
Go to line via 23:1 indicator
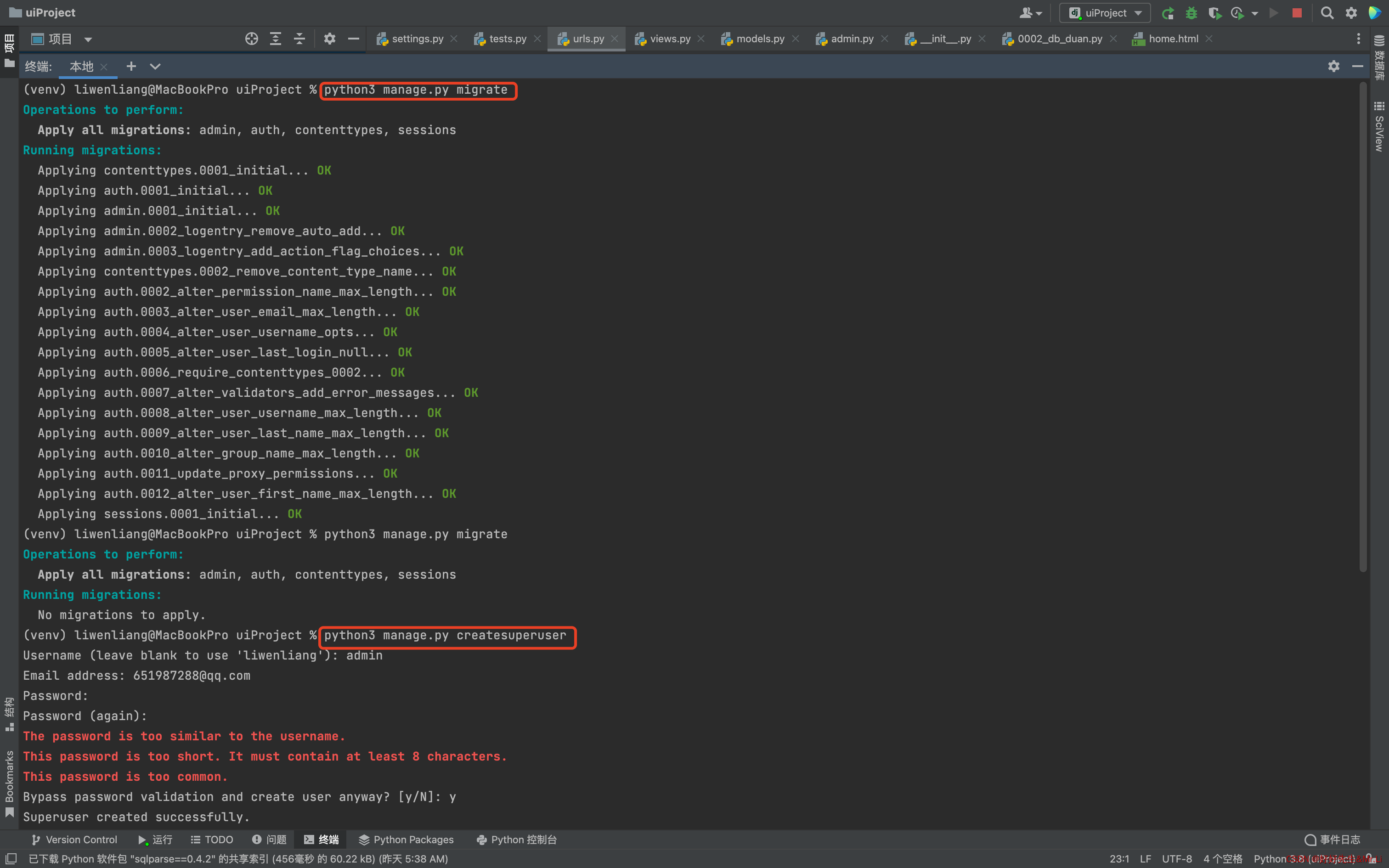pos(1119,858)
